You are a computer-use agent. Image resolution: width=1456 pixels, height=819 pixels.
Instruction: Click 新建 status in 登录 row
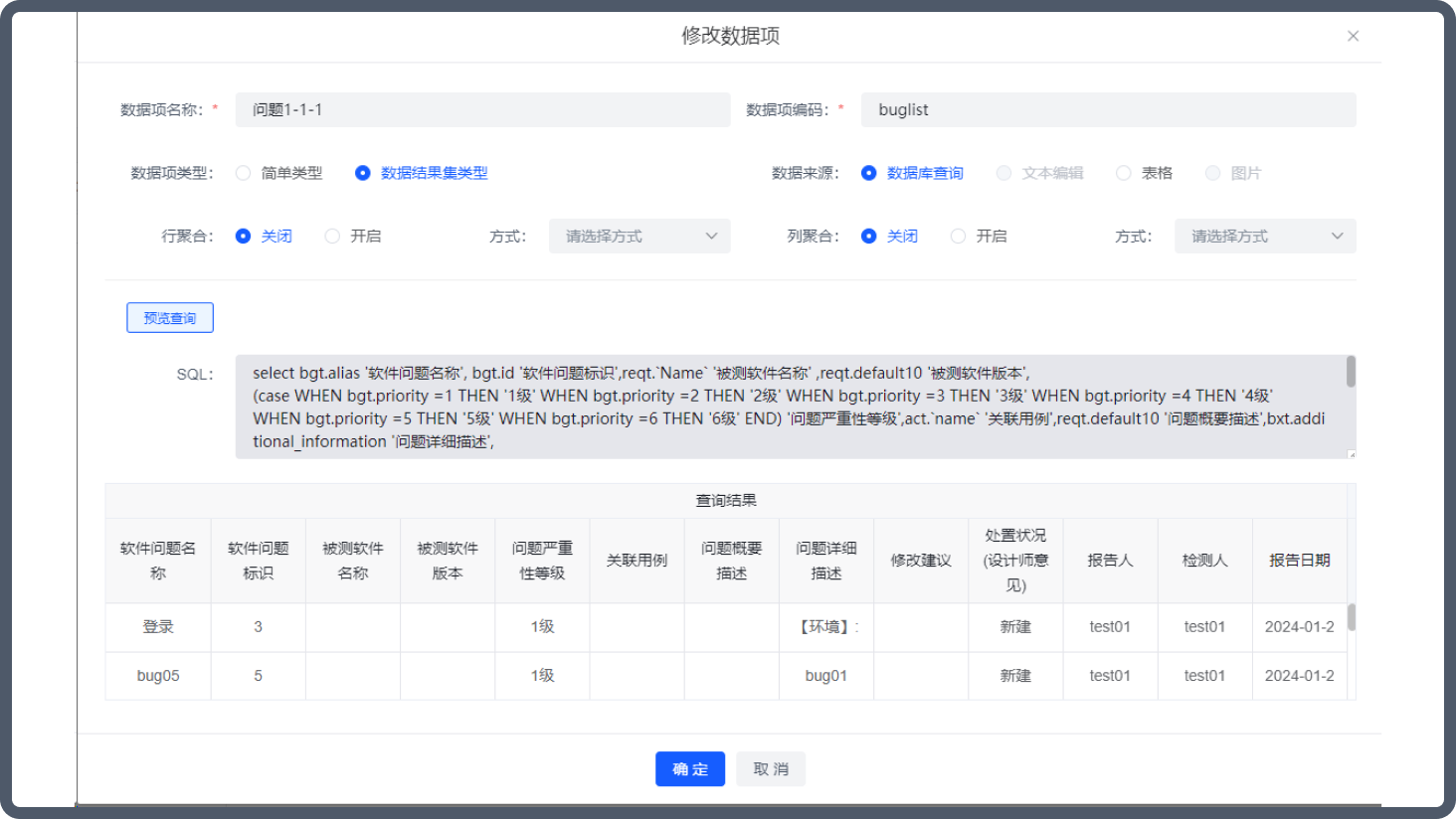[x=1015, y=627]
